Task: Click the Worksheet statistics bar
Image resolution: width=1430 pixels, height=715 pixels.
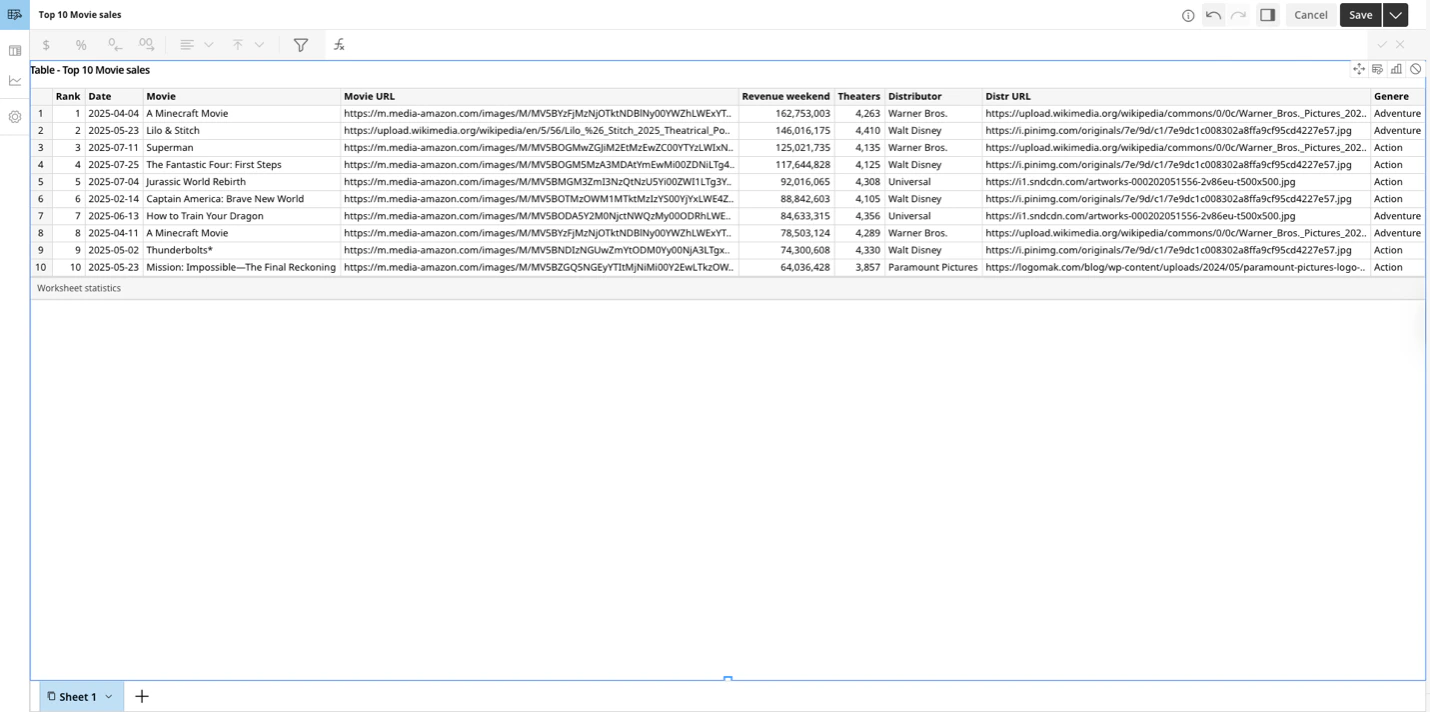Action: pos(727,288)
